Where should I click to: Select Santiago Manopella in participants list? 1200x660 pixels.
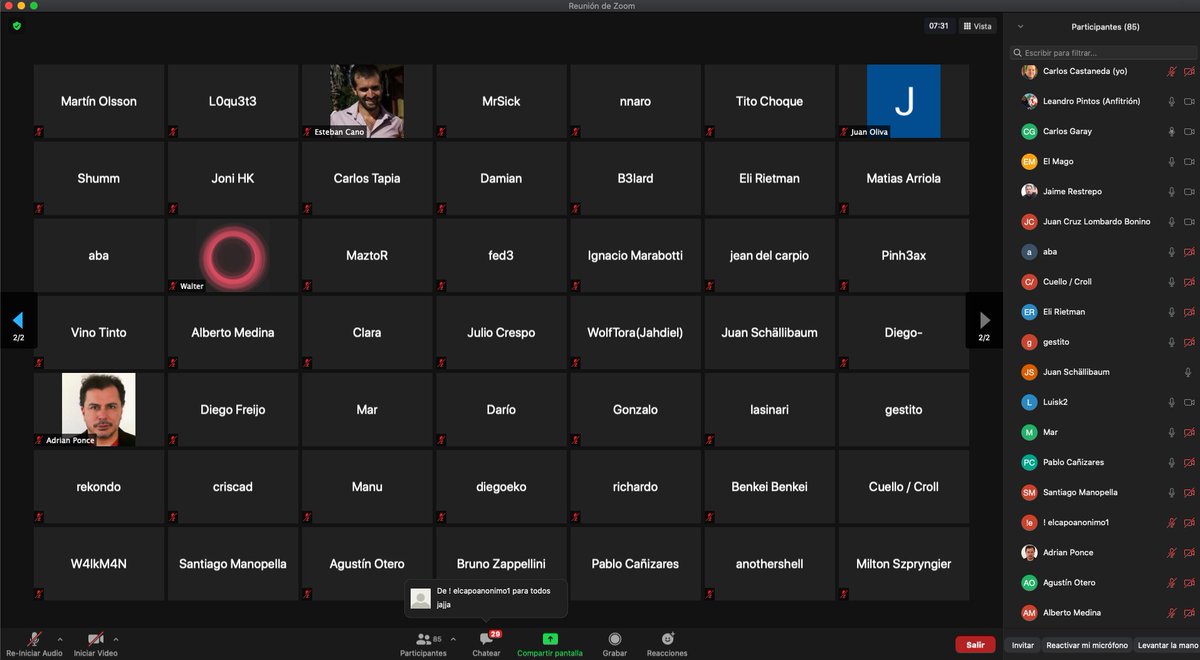click(x=1103, y=492)
